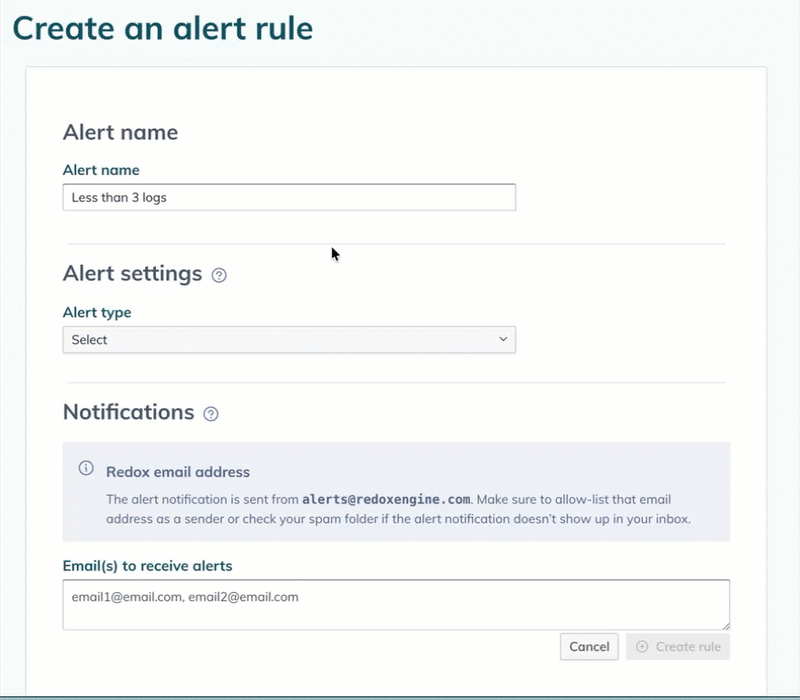Cancel creating the alert rule

589,647
